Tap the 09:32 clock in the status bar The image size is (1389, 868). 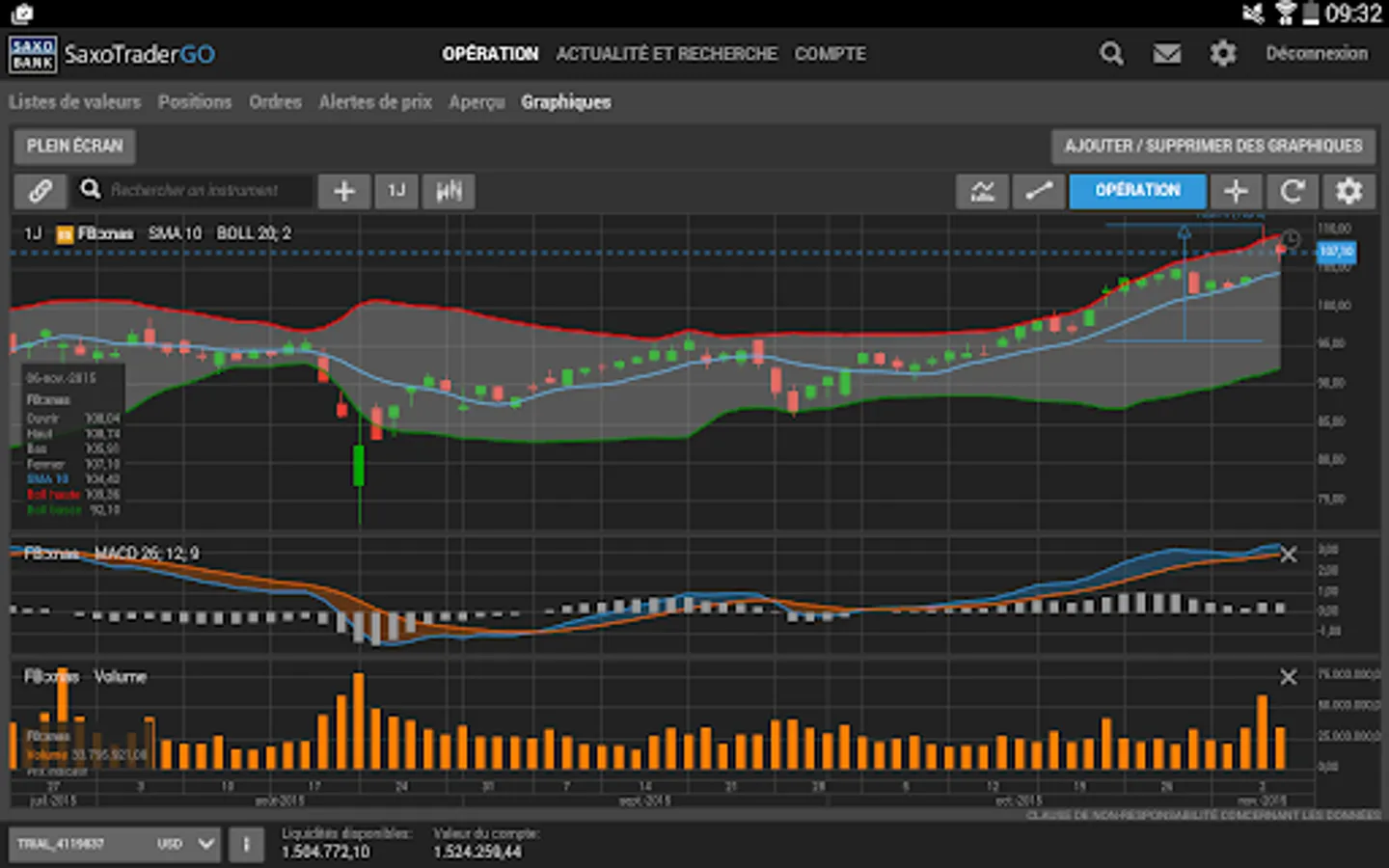click(x=1353, y=14)
